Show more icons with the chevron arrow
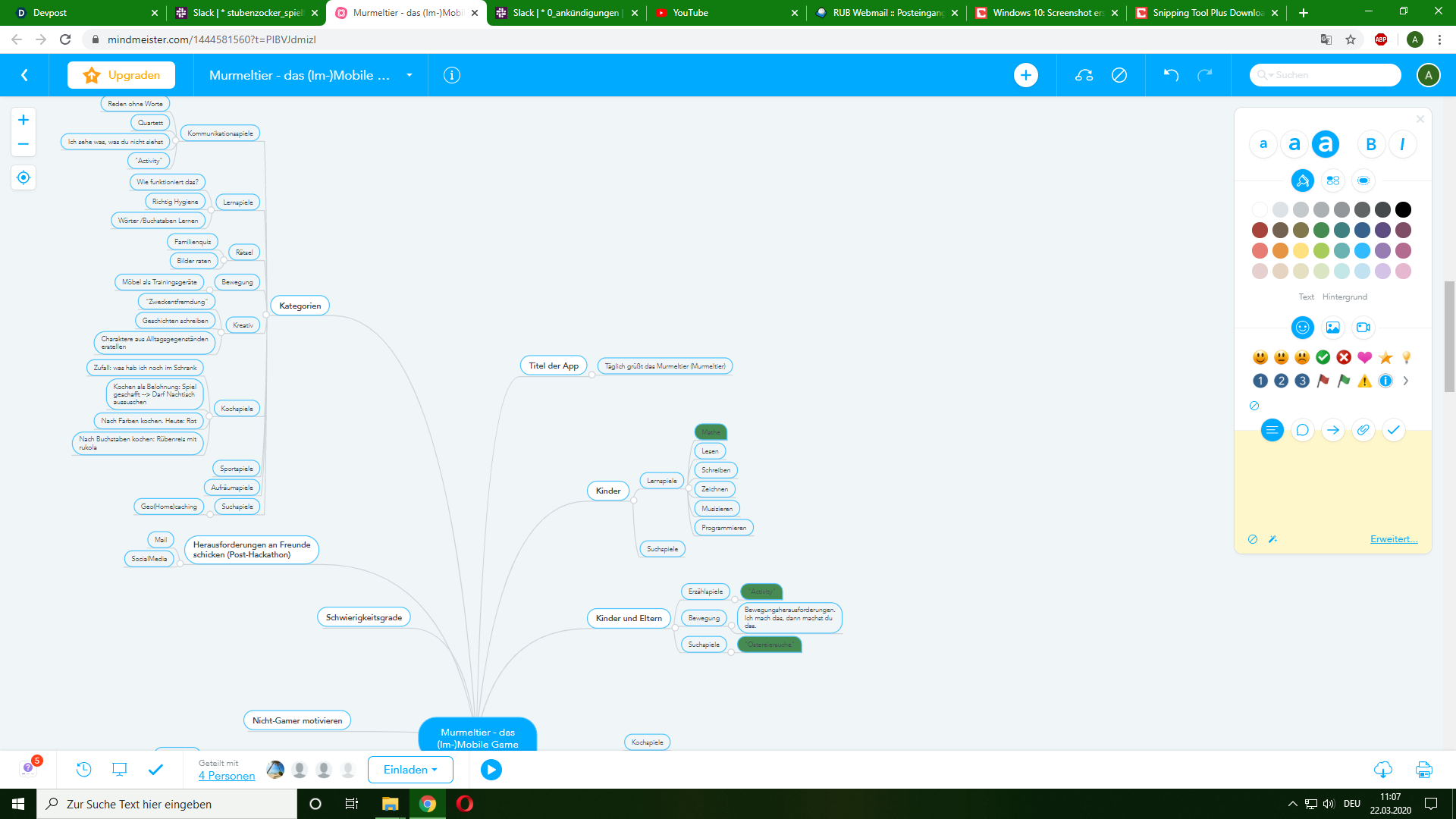Image resolution: width=1456 pixels, height=819 pixels. (1405, 381)
